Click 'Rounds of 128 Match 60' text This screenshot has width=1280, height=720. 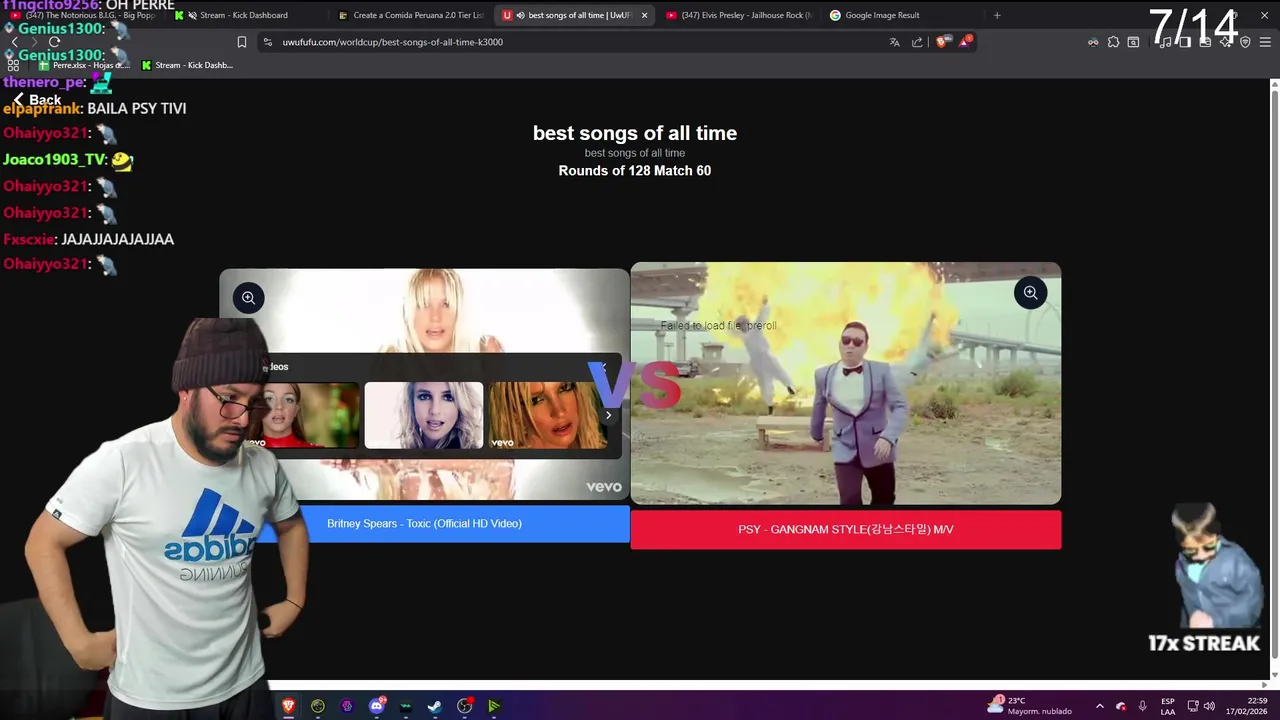click(635, 171)
